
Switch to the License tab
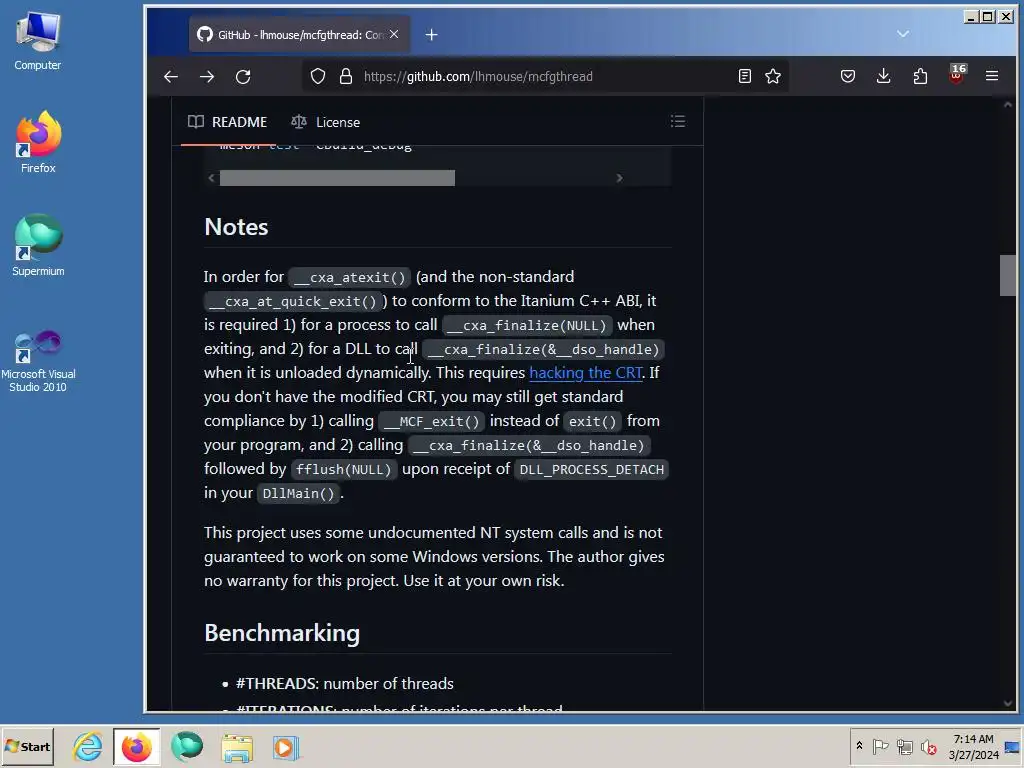[x=325, y=122]
